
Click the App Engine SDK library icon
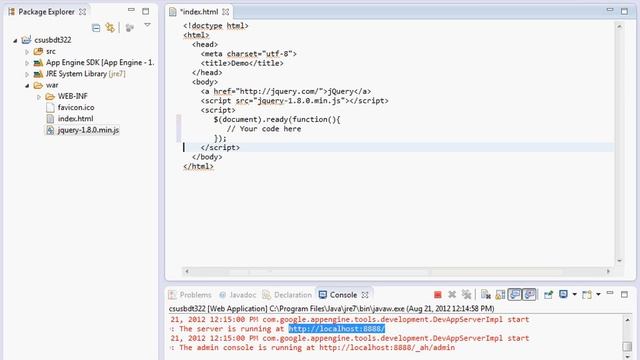click(38, 62)
